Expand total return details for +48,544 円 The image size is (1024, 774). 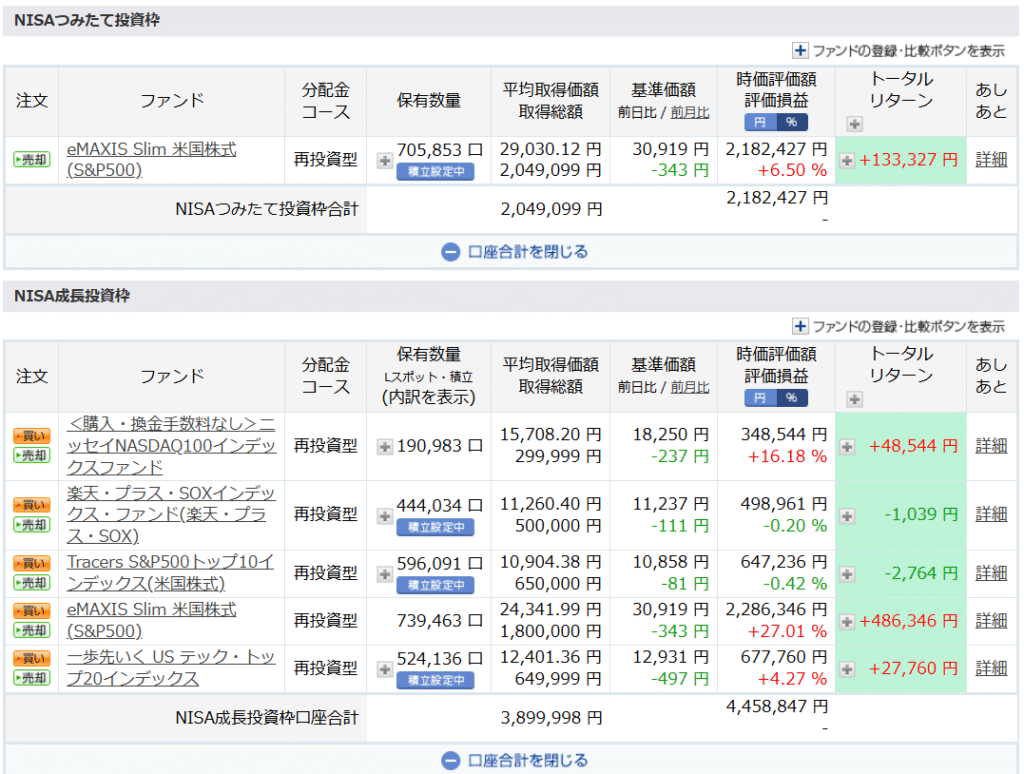point(847,447)
